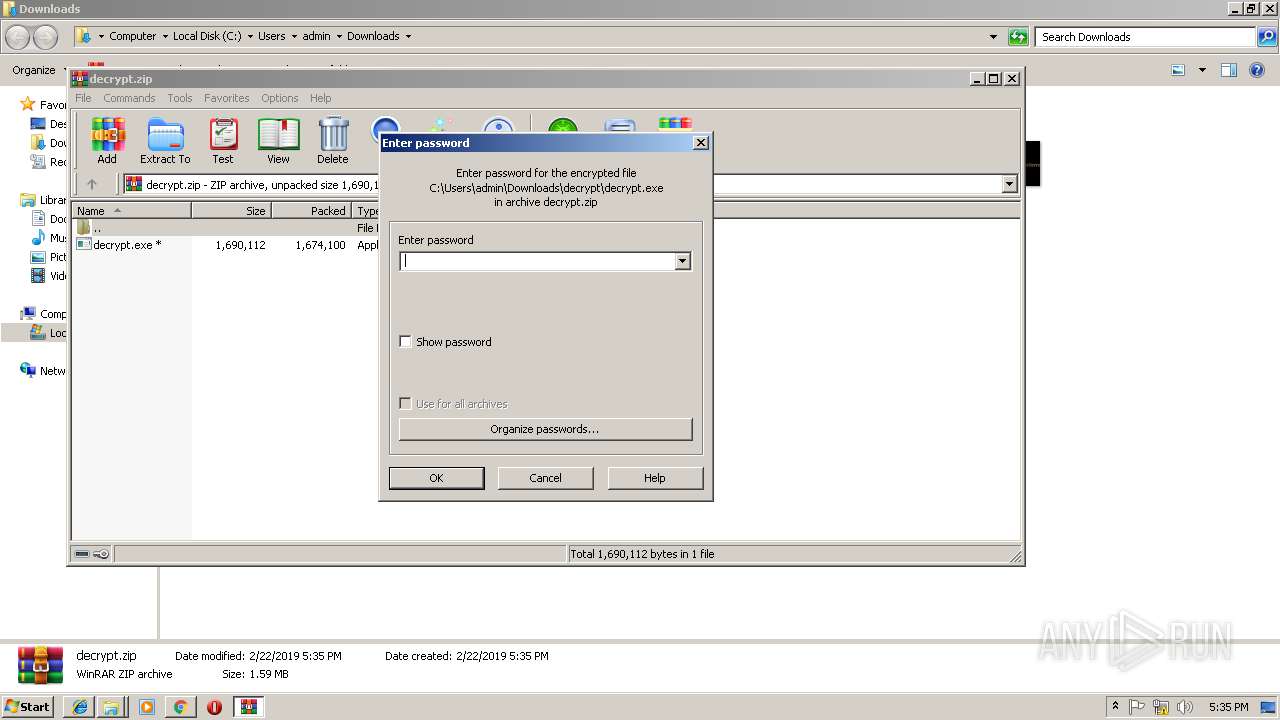Change the Explorer view icon
This screenshot has height=720, width=1280.
(1178, 70)
